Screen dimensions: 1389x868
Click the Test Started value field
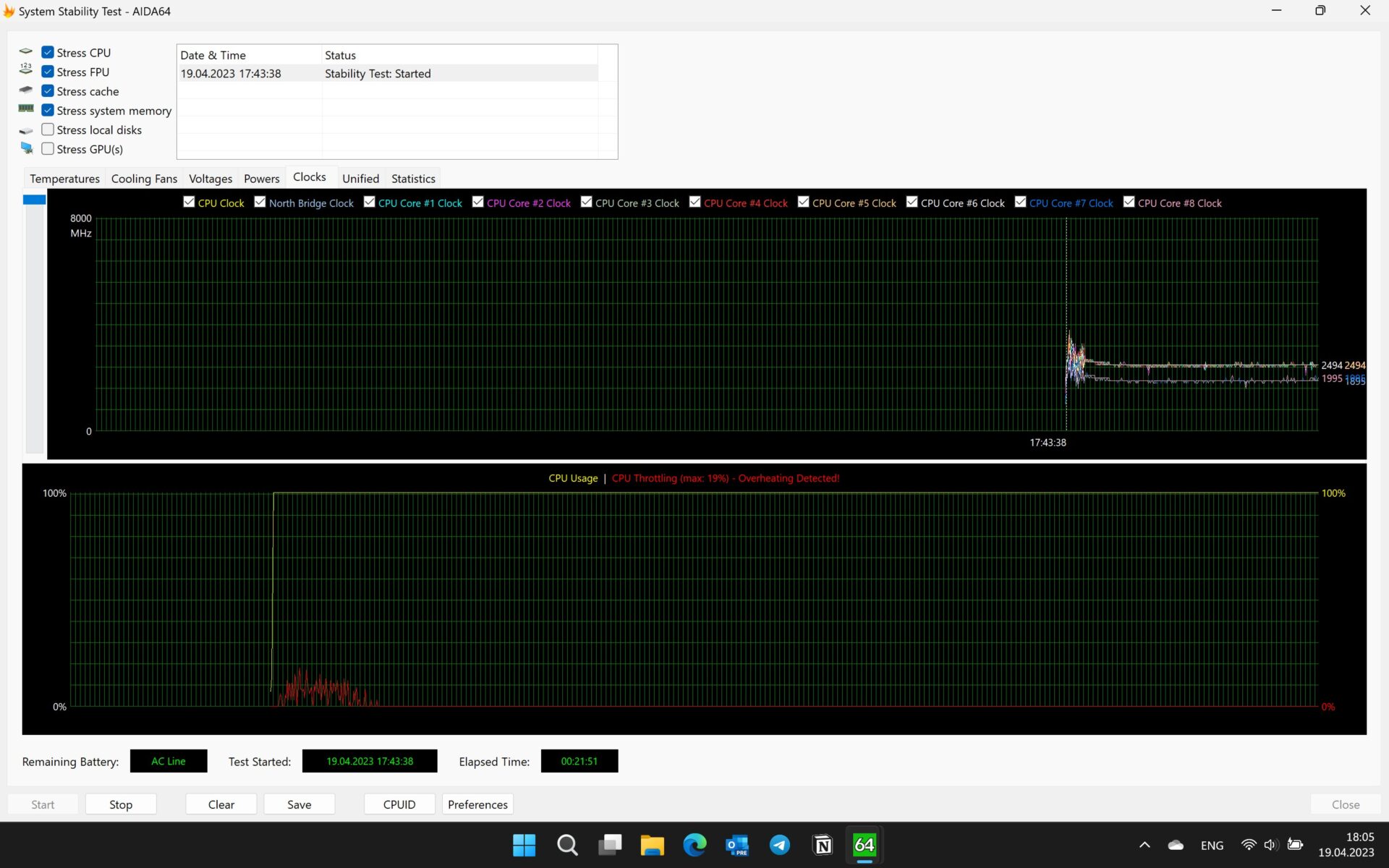370,761
